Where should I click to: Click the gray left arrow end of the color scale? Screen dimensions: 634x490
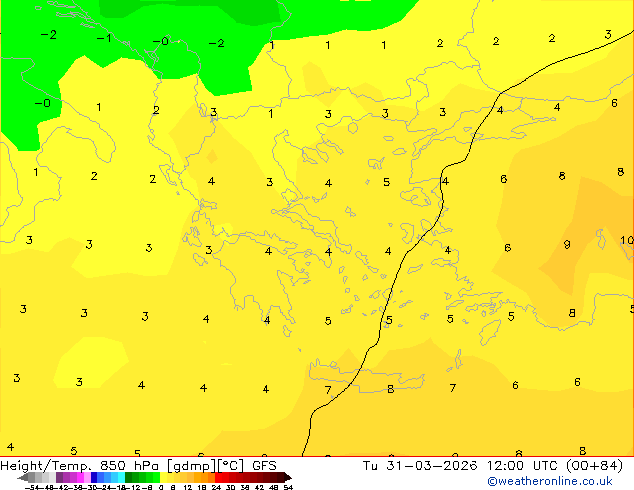pos(23,478)
